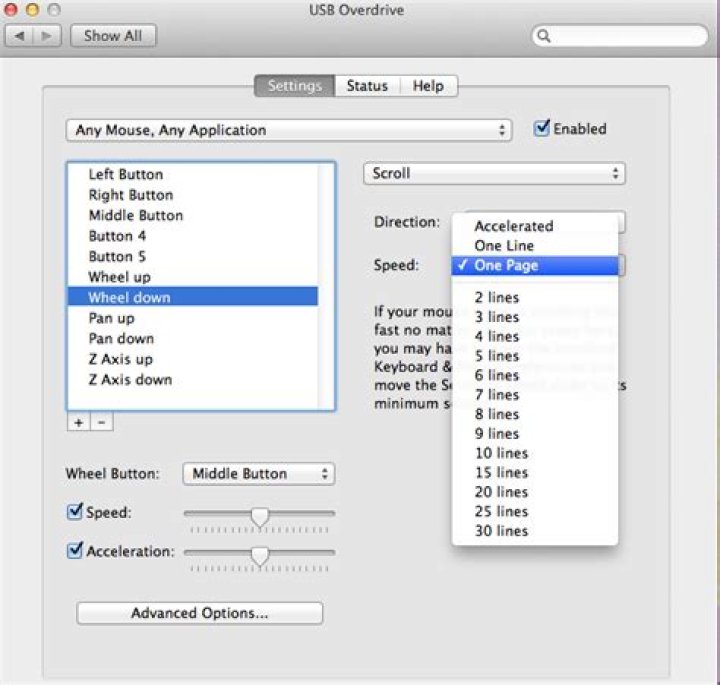Select Z Axis down in the list
720x685 pixels.
coord(193,380)
